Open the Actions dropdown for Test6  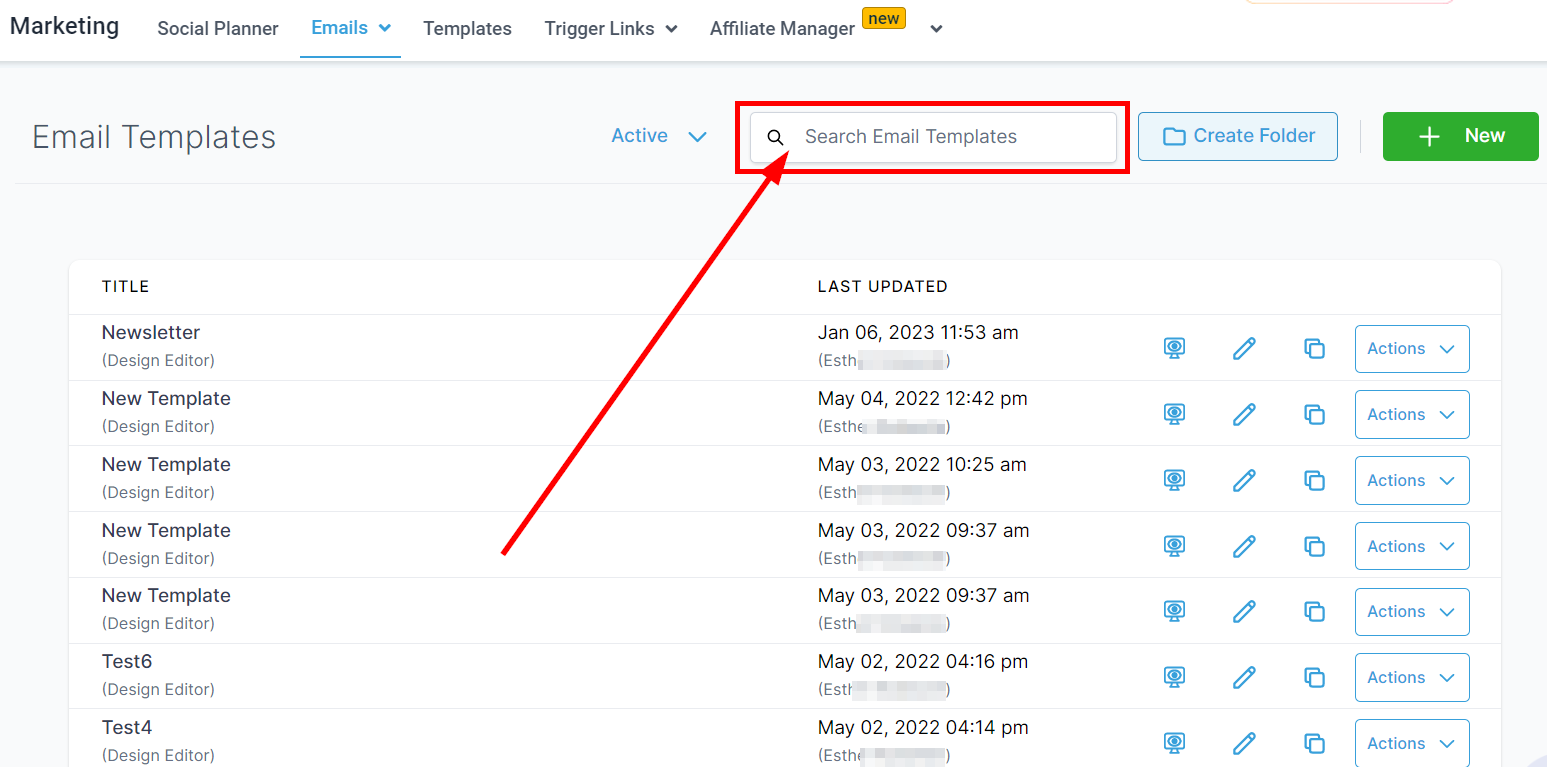click(x=1411, y=677)
